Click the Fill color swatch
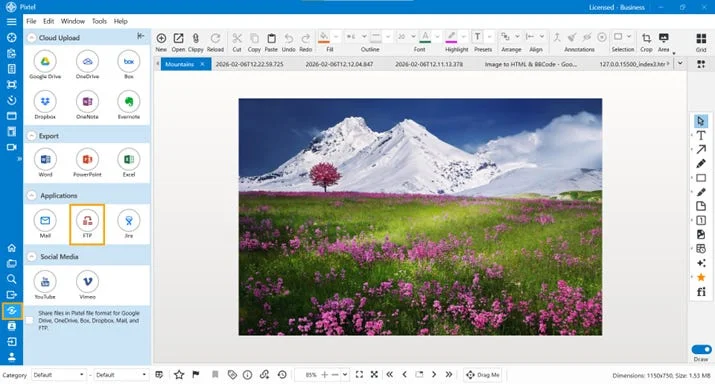Image resolution: width=715 pixels, height=384 pixels. click(x=324, y=37)
